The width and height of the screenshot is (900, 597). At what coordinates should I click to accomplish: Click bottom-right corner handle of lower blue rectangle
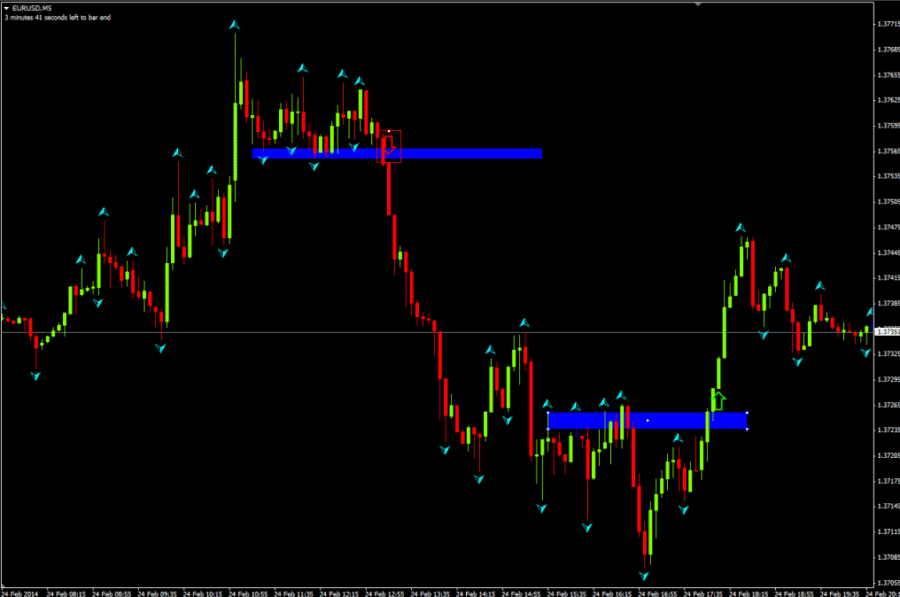(748, 429)
